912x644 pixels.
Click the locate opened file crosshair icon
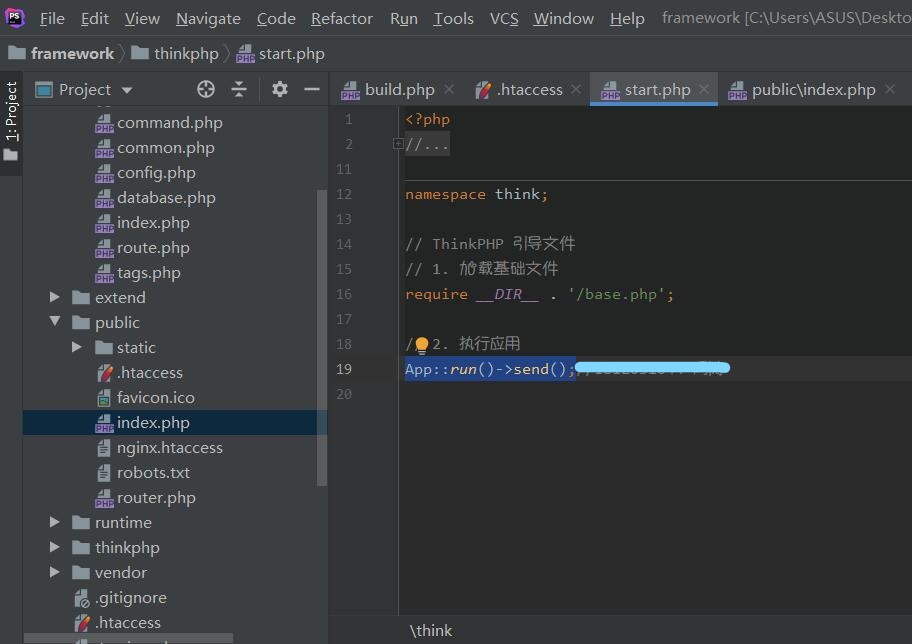point(206,89)
